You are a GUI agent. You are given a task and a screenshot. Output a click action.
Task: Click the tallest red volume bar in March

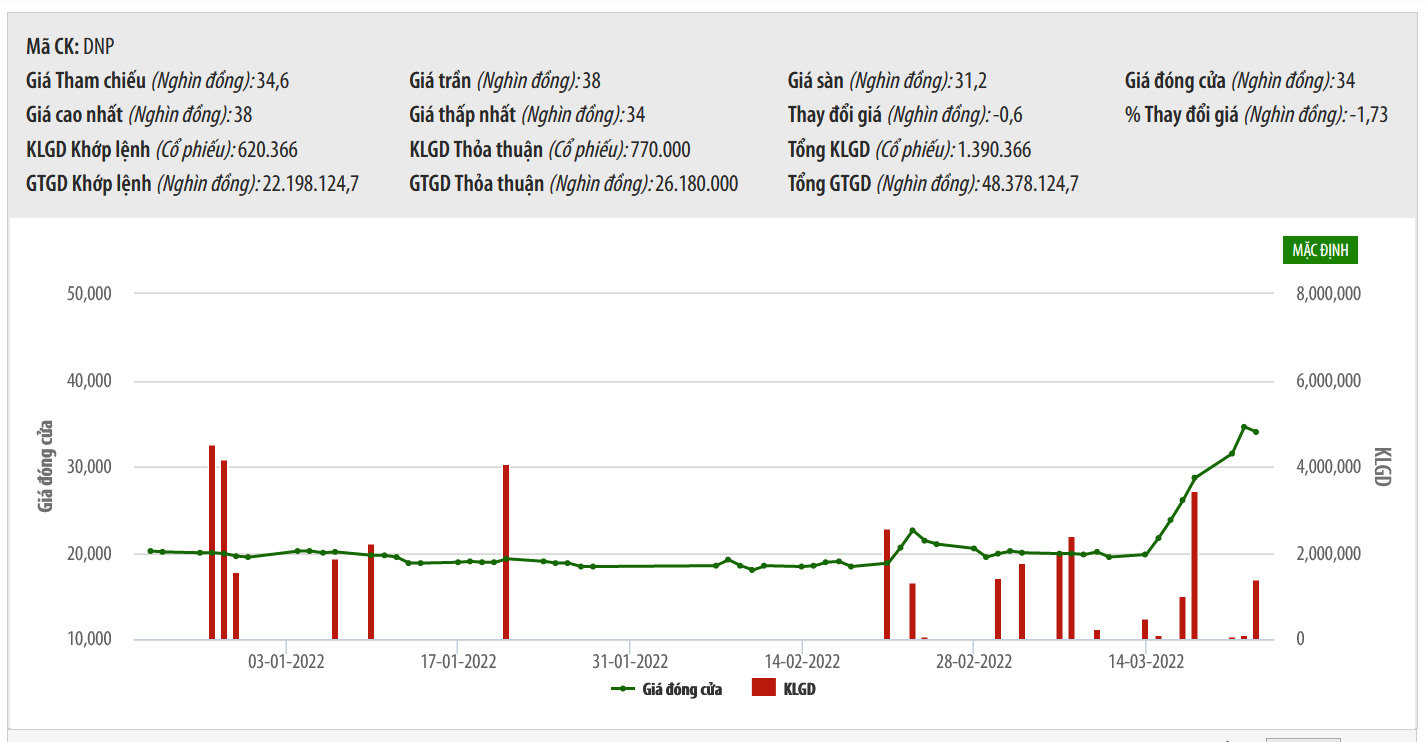(1194, 565)
